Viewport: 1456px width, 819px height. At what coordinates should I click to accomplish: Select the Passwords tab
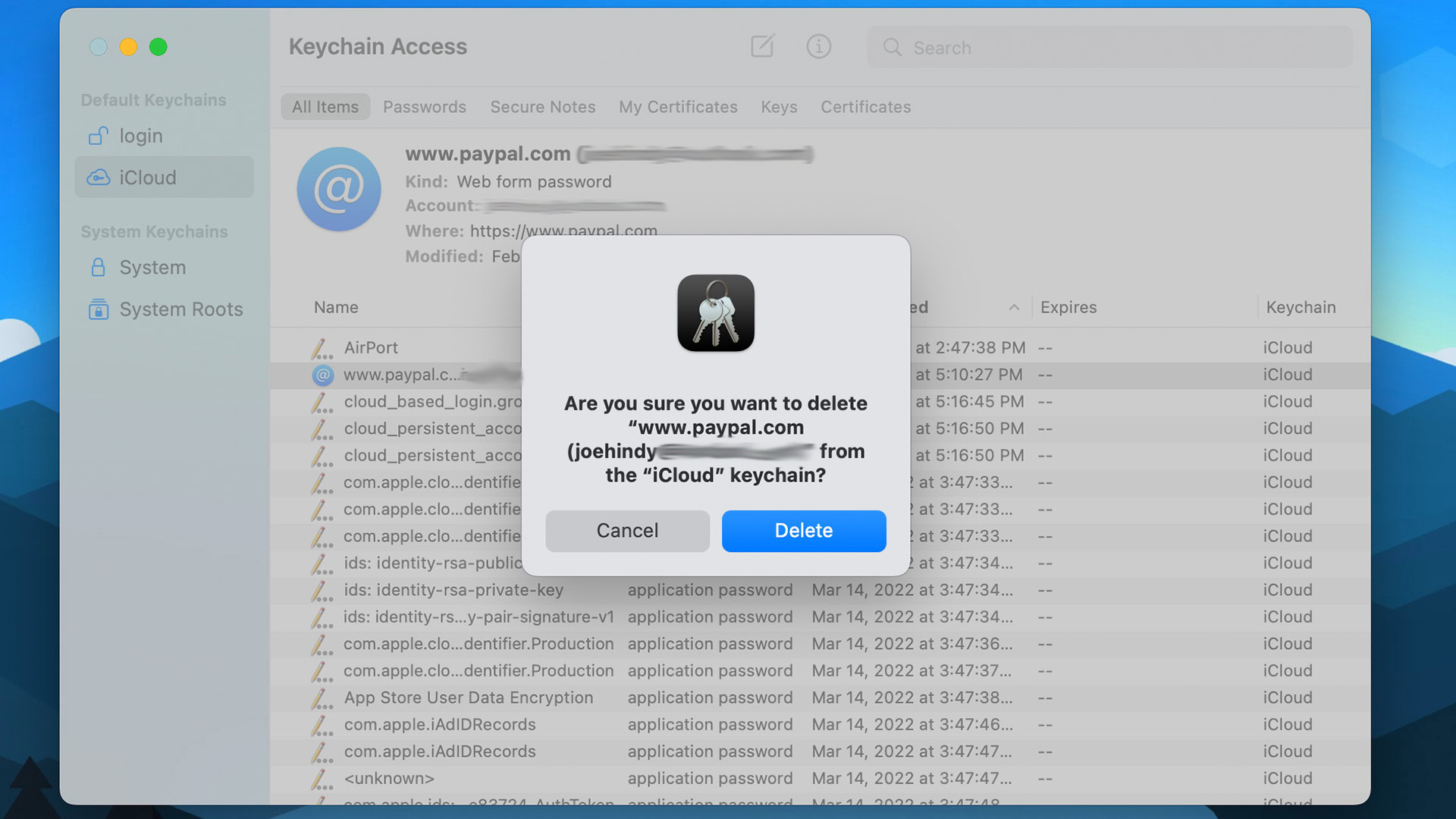424,106
